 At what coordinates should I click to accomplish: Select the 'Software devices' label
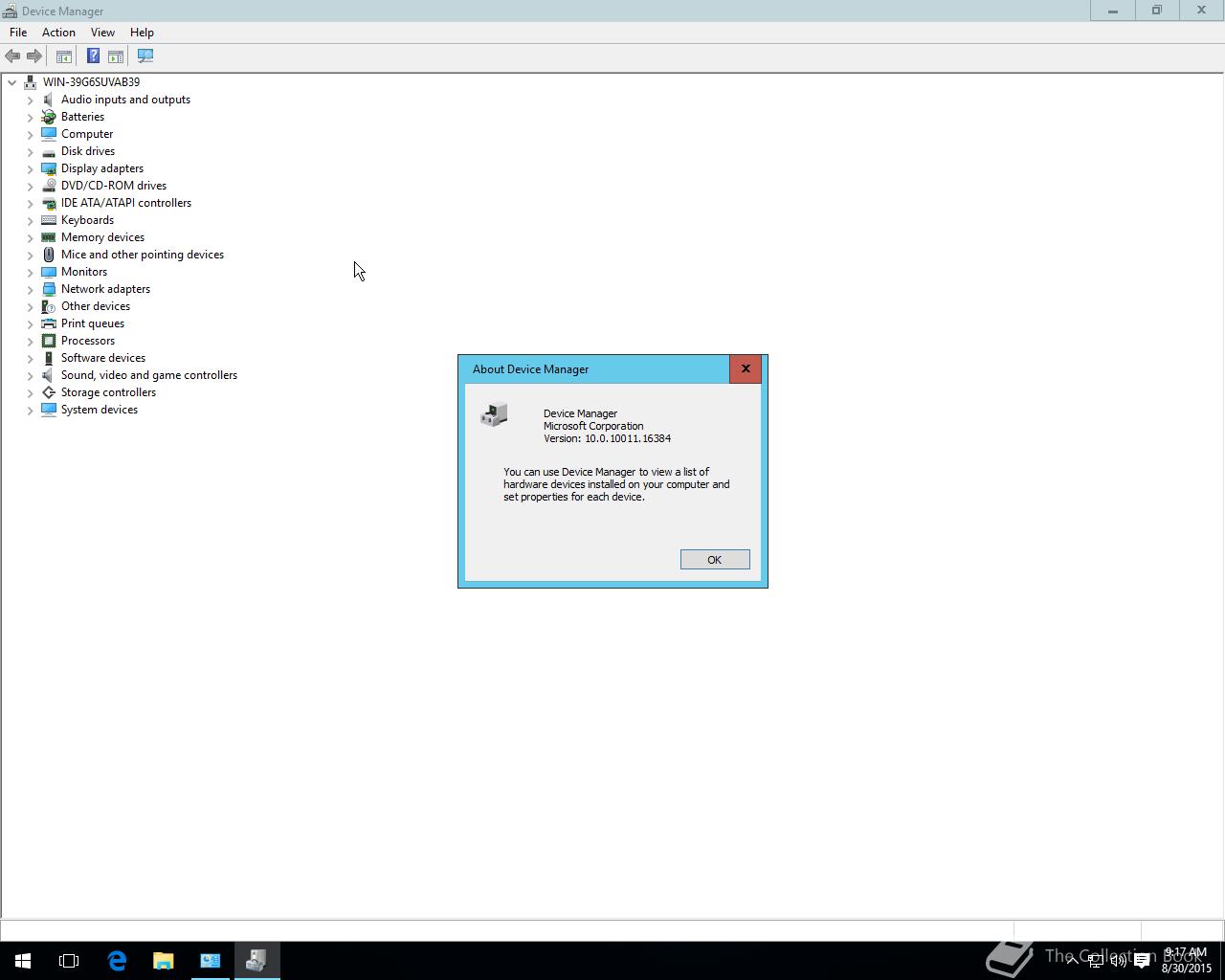[x=103, y=358]
